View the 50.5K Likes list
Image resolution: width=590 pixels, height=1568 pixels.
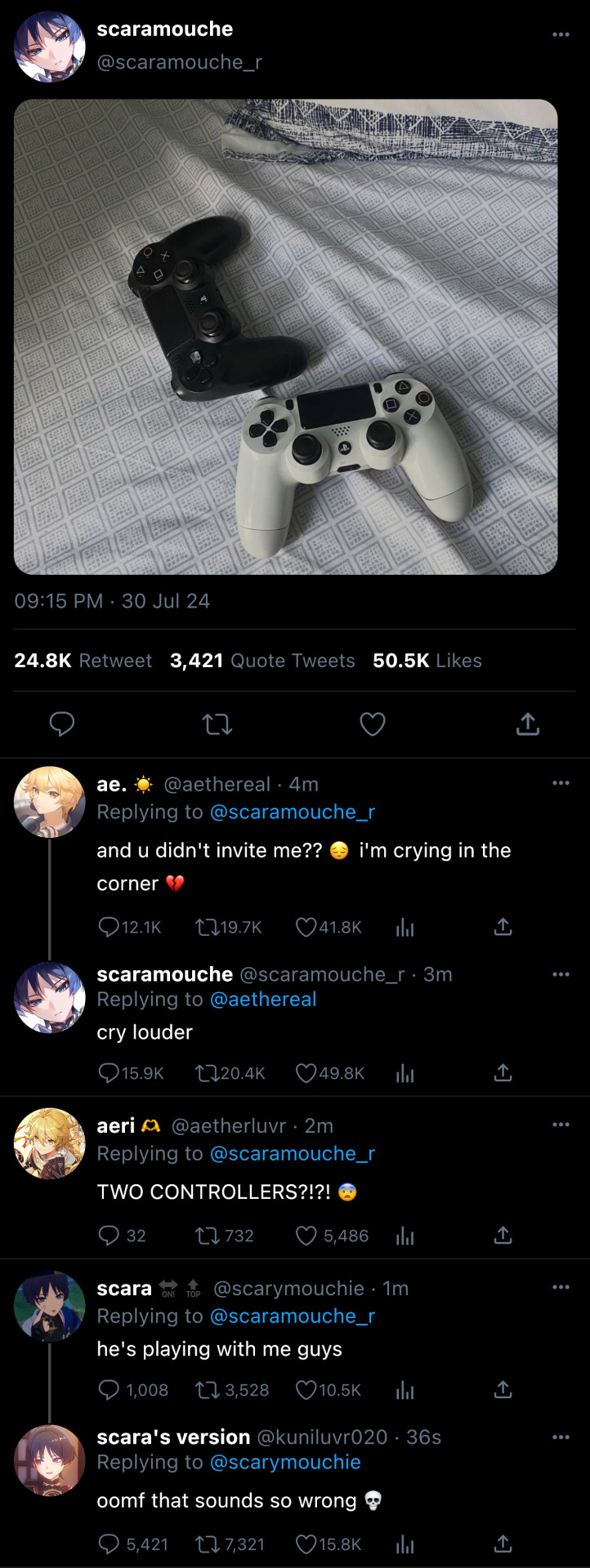coord(427,661)
